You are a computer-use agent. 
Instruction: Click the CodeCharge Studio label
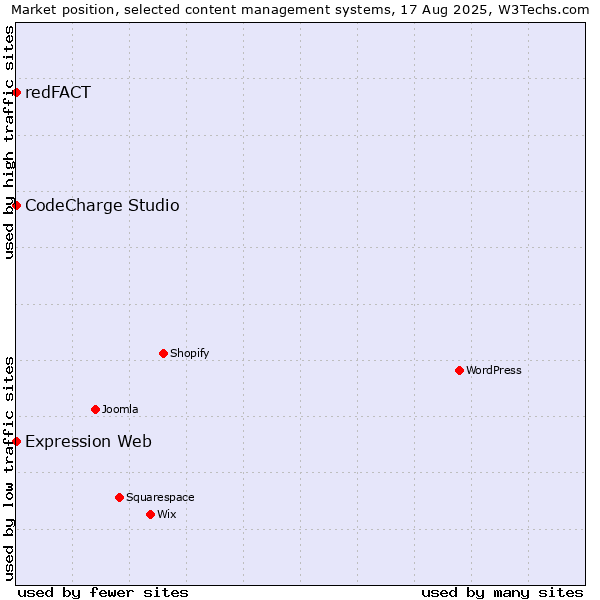(x=102, y=205)
